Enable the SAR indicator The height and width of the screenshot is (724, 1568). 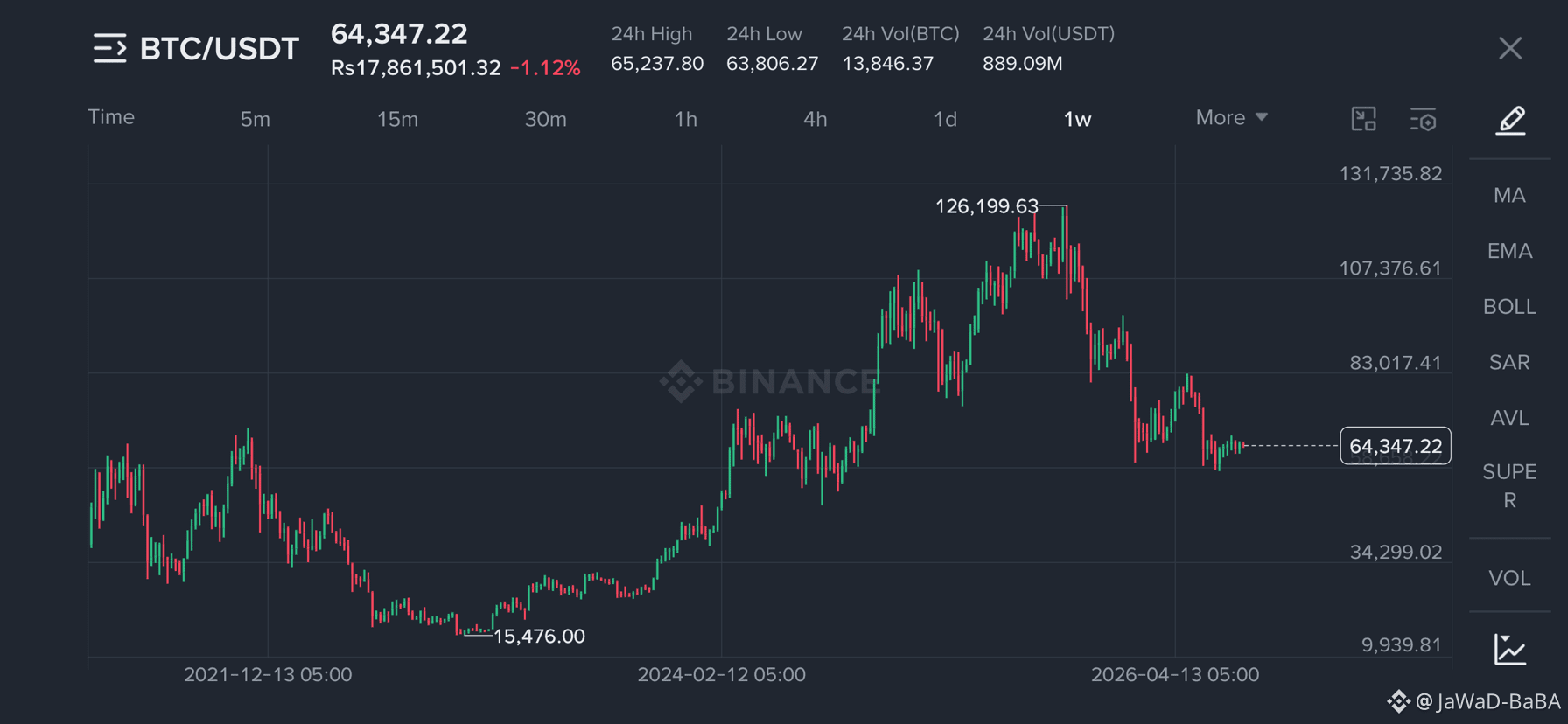point(1509,362)
